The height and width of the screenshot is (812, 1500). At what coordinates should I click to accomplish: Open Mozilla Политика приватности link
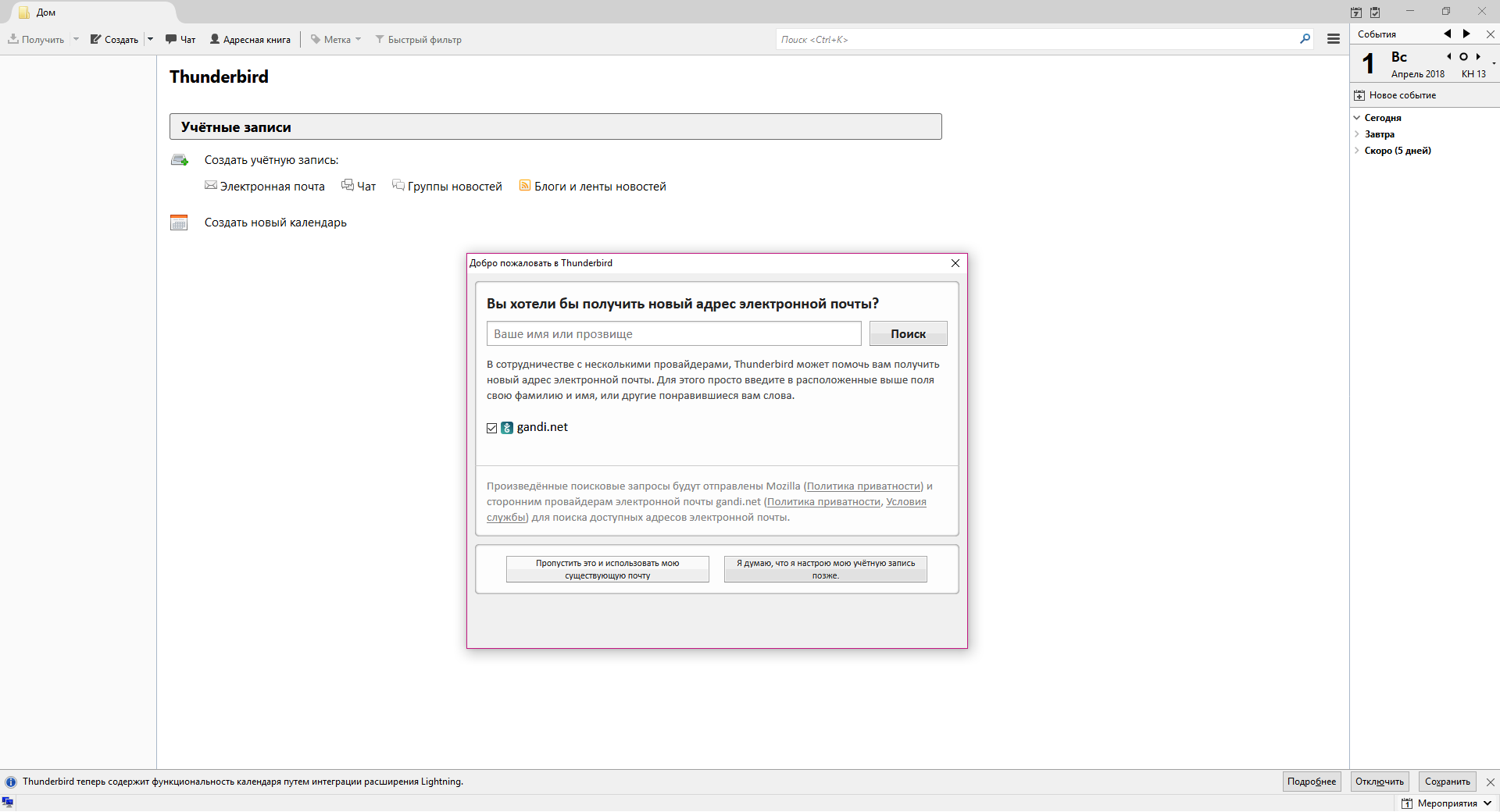click(863, 486)
